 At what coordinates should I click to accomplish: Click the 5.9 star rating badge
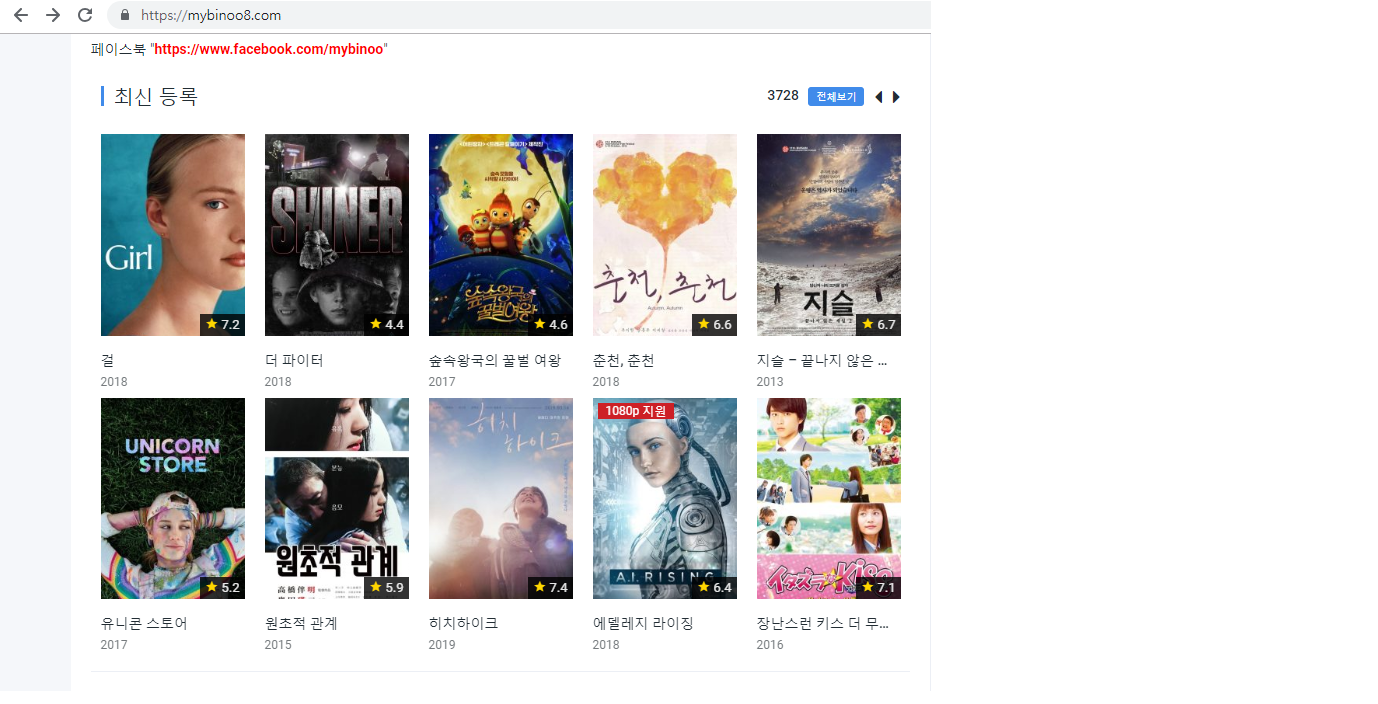(x=386, y=587)
